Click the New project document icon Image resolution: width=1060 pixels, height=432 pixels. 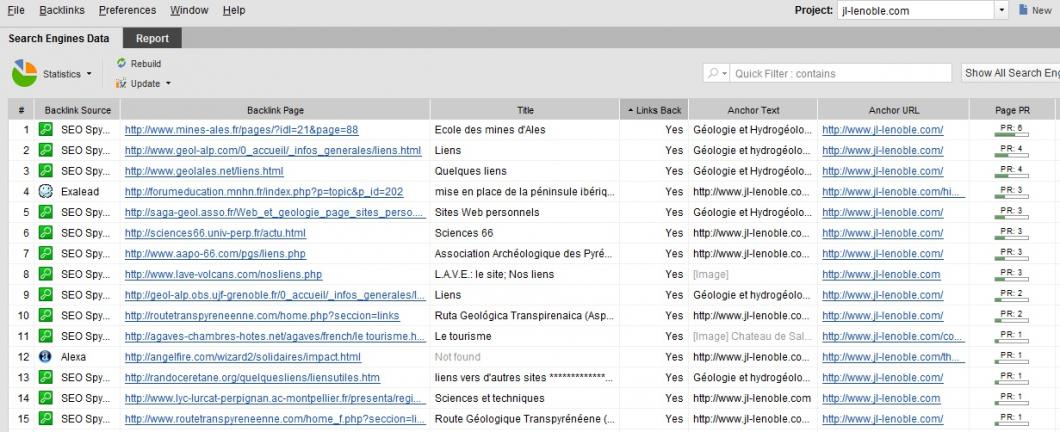(x=1023, y=10)
